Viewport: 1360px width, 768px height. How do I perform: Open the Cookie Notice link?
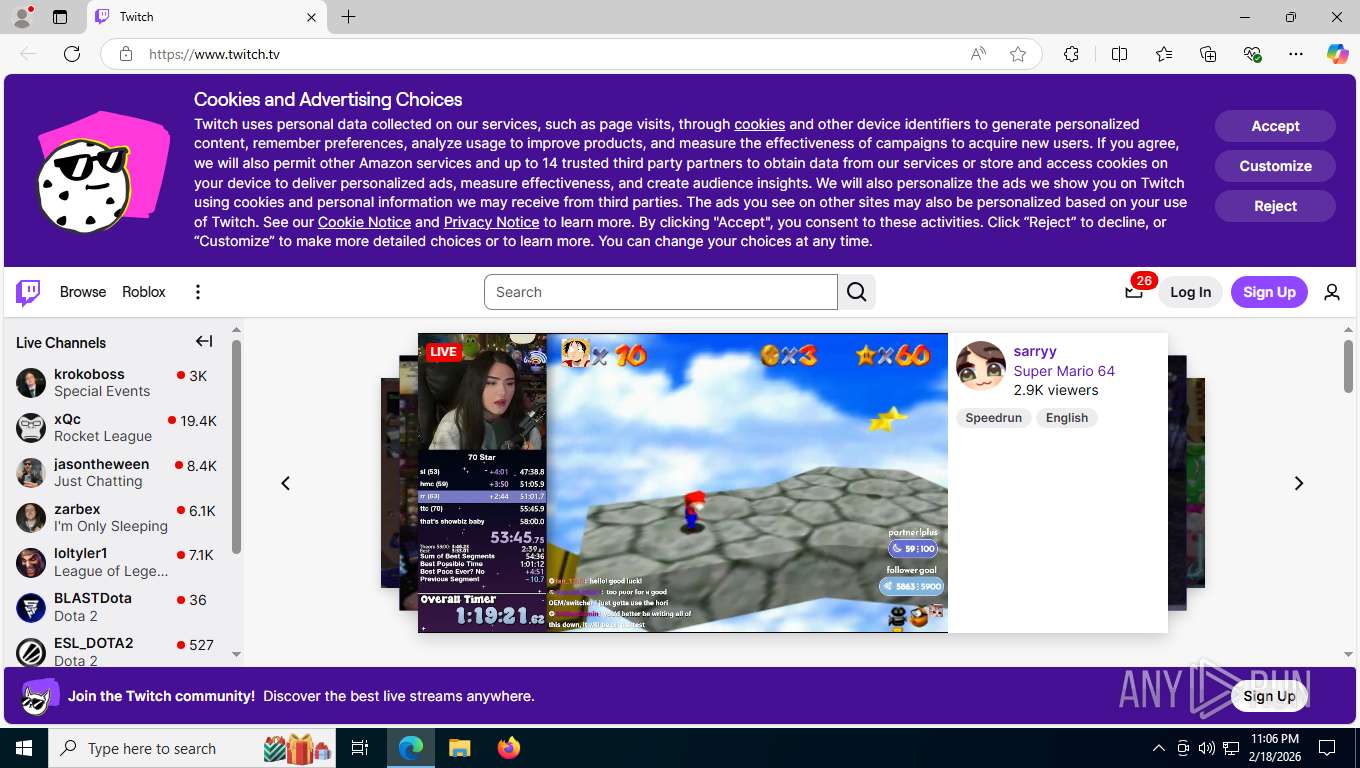(364, 222)
